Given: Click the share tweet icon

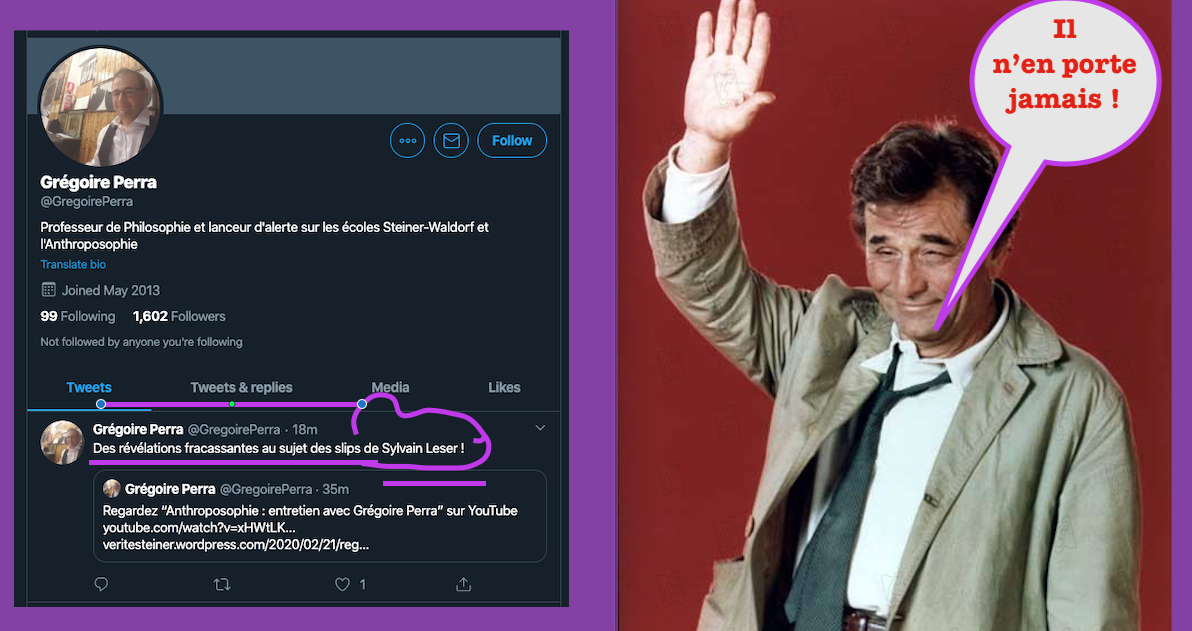Looking at the screenshot, I should [x=463, y=584].
